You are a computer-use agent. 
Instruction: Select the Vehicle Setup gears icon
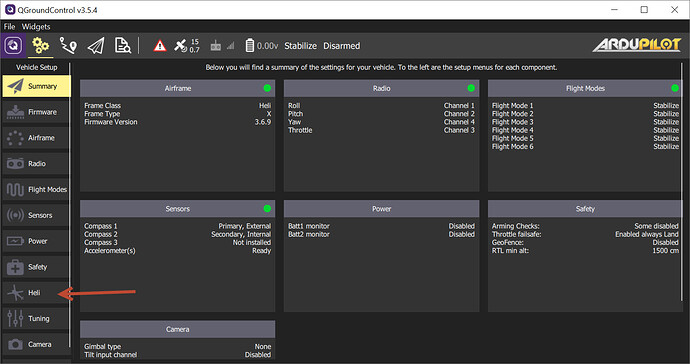40,46
